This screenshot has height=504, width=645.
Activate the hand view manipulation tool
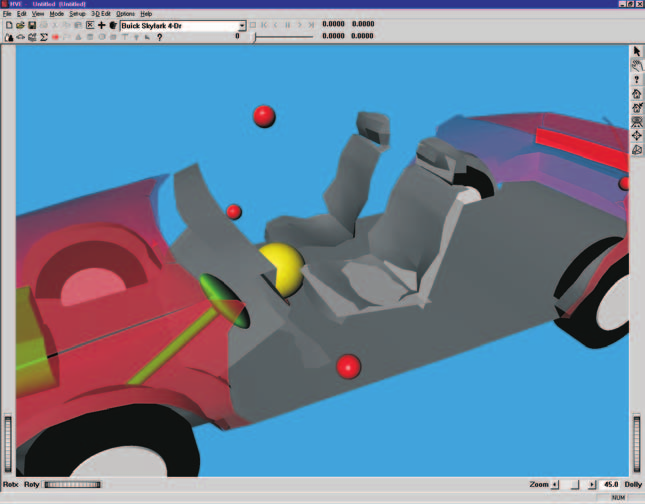[x=637, y=65]
